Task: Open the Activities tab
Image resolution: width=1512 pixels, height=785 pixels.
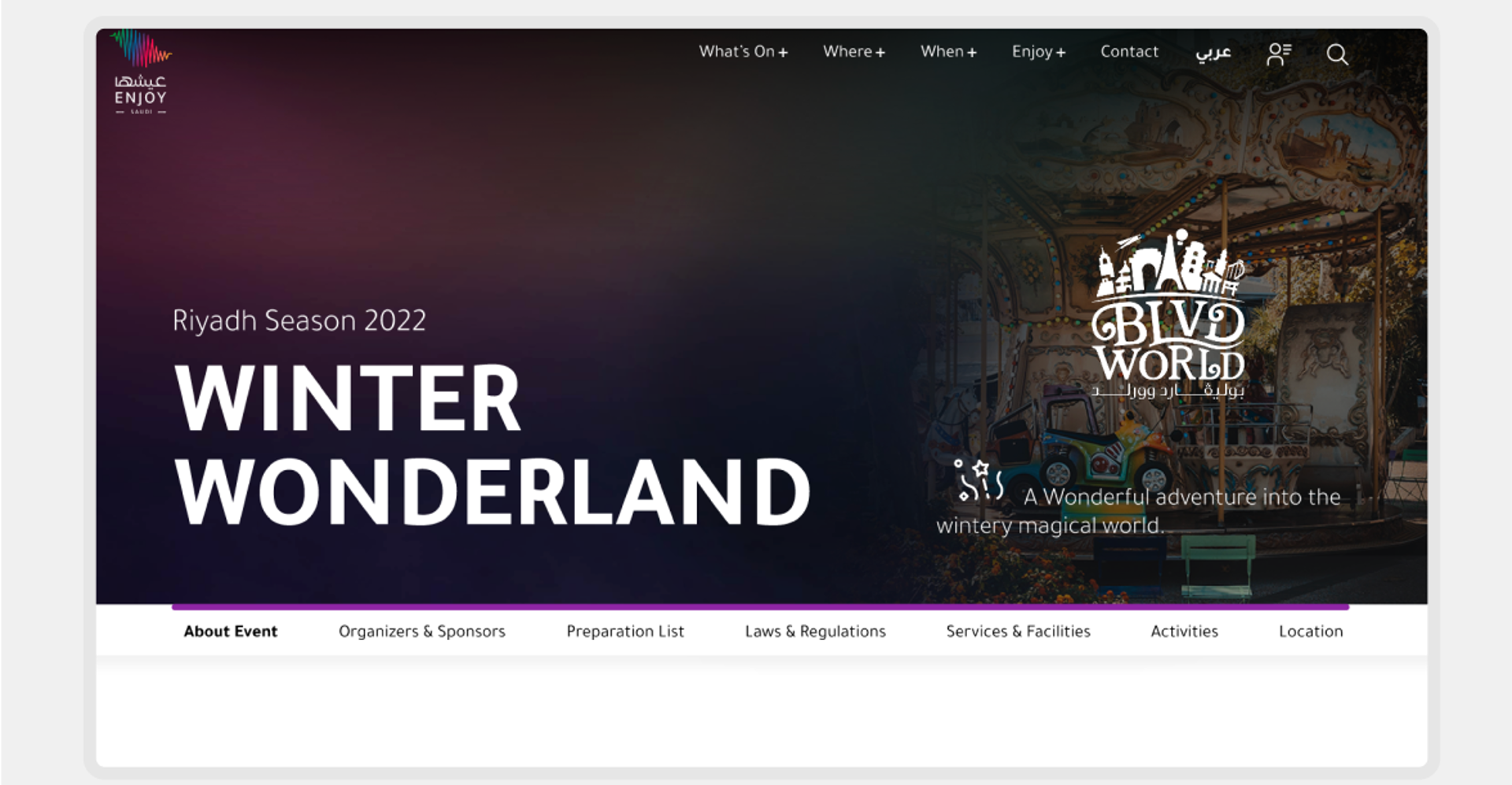Action: point(1184,631)
